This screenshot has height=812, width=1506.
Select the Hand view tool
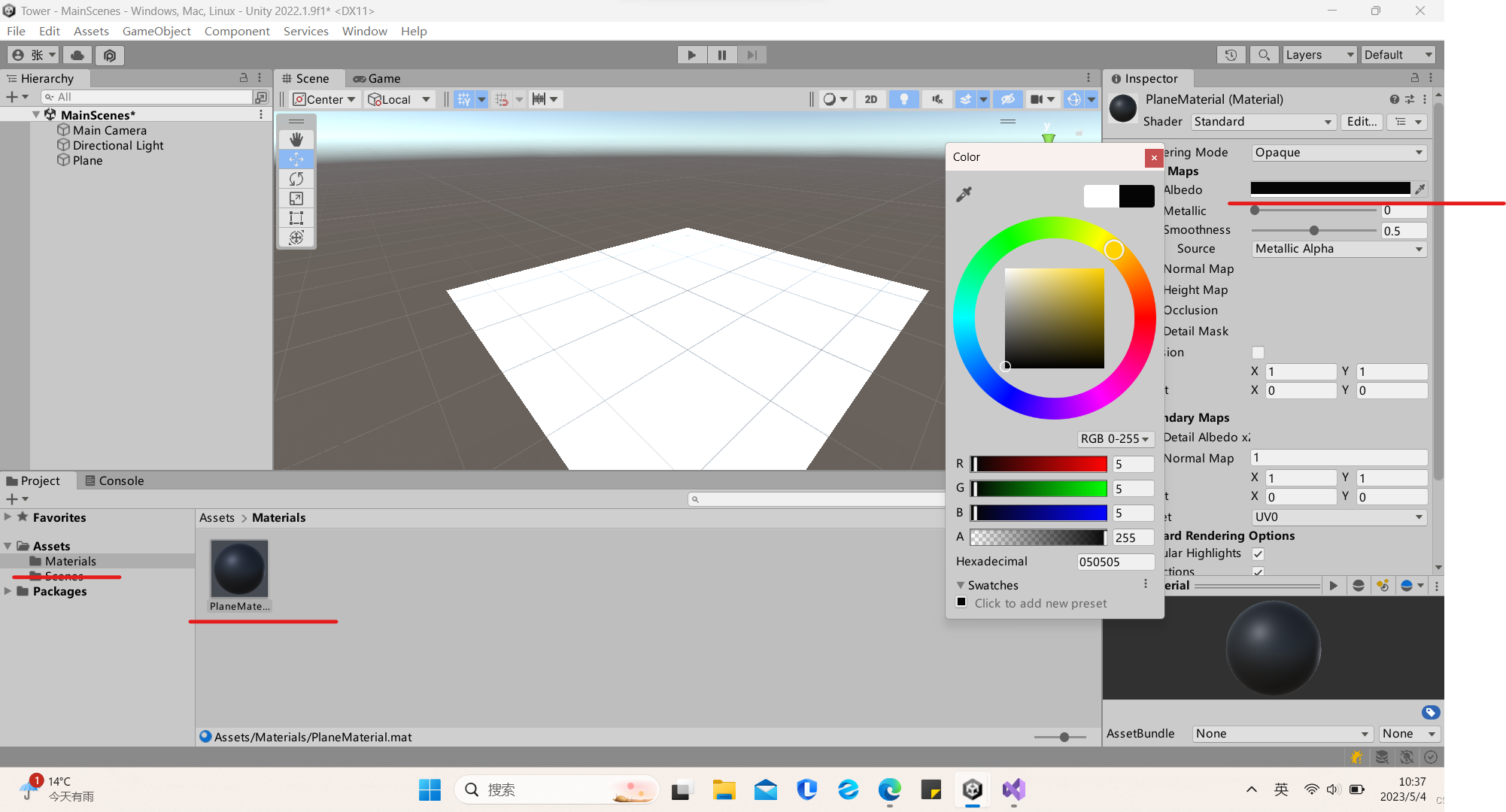296,140
